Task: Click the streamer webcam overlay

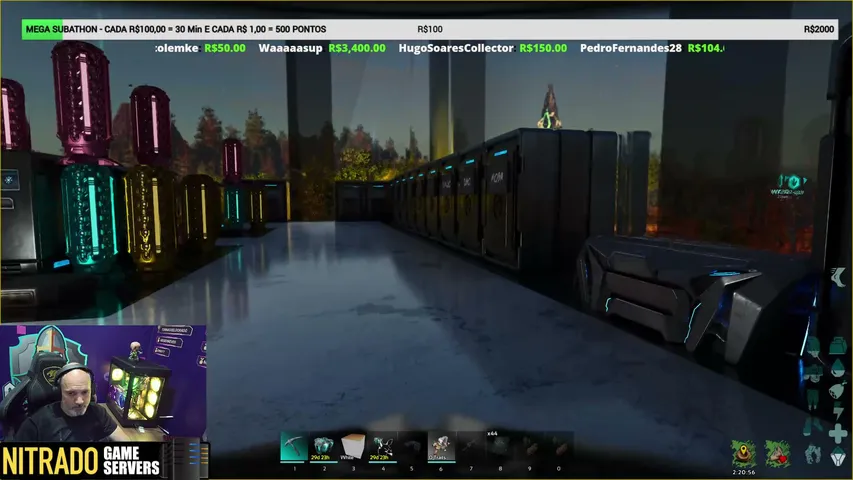Action: tap(103, 383)
